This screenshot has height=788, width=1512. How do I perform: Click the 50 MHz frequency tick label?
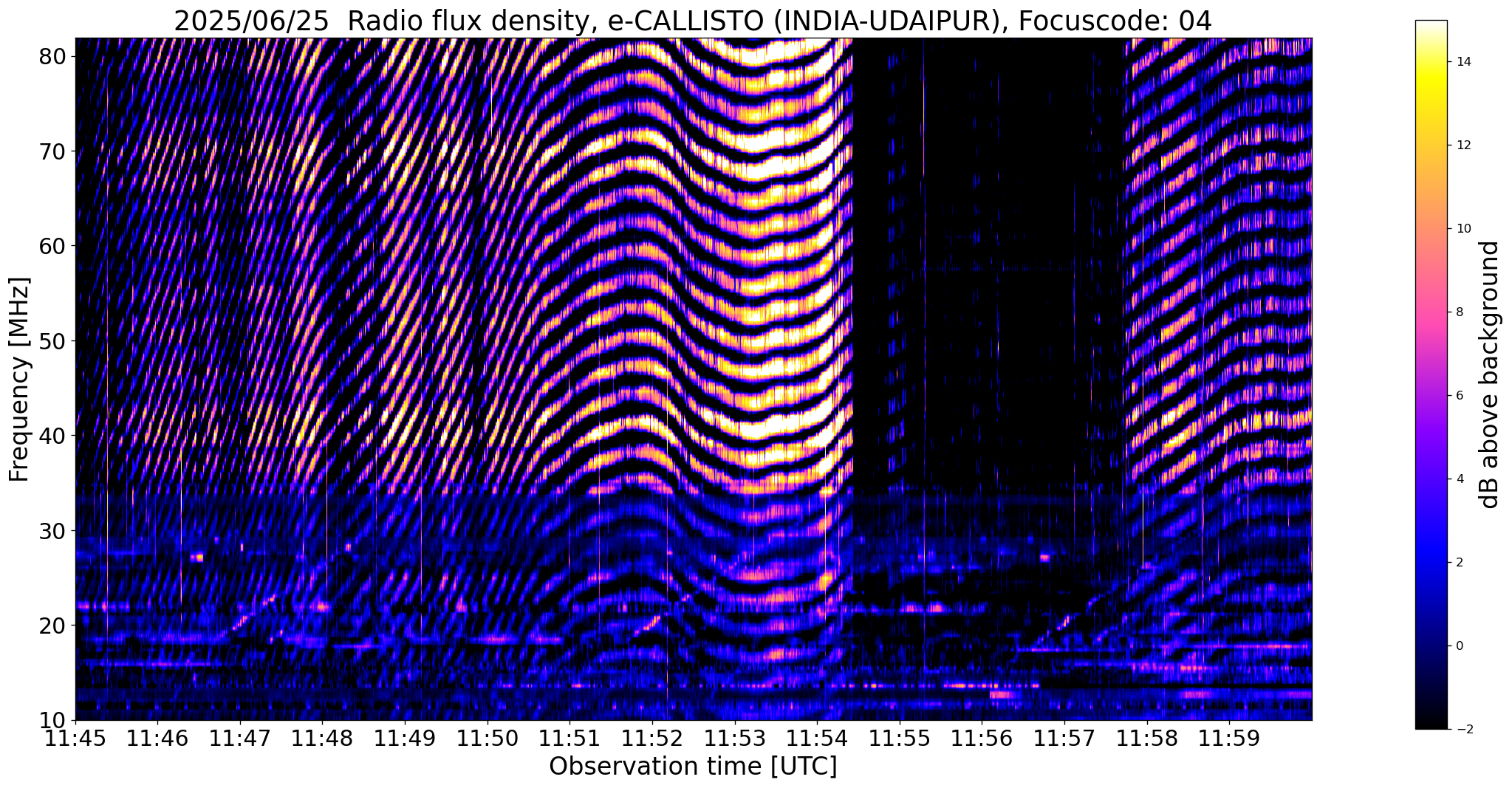(54, 341)
